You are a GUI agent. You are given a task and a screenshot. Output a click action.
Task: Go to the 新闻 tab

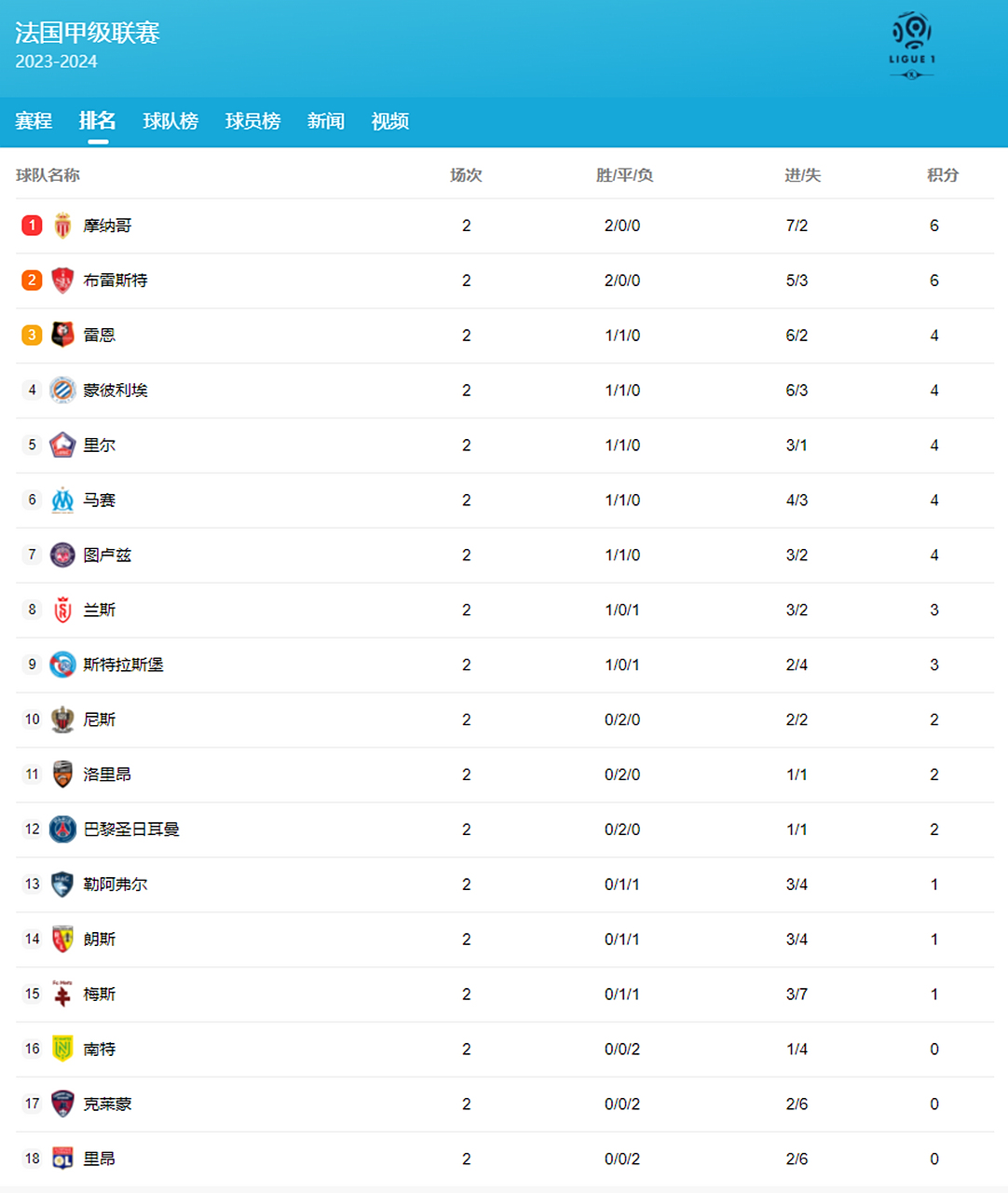tap(326, 121)
